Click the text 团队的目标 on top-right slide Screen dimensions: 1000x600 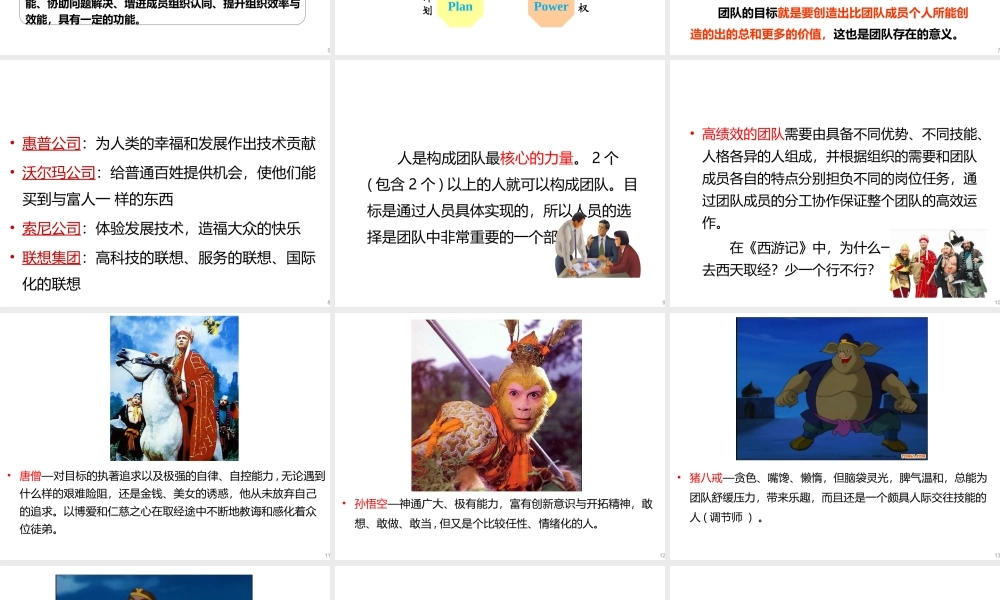pos(747,13)
